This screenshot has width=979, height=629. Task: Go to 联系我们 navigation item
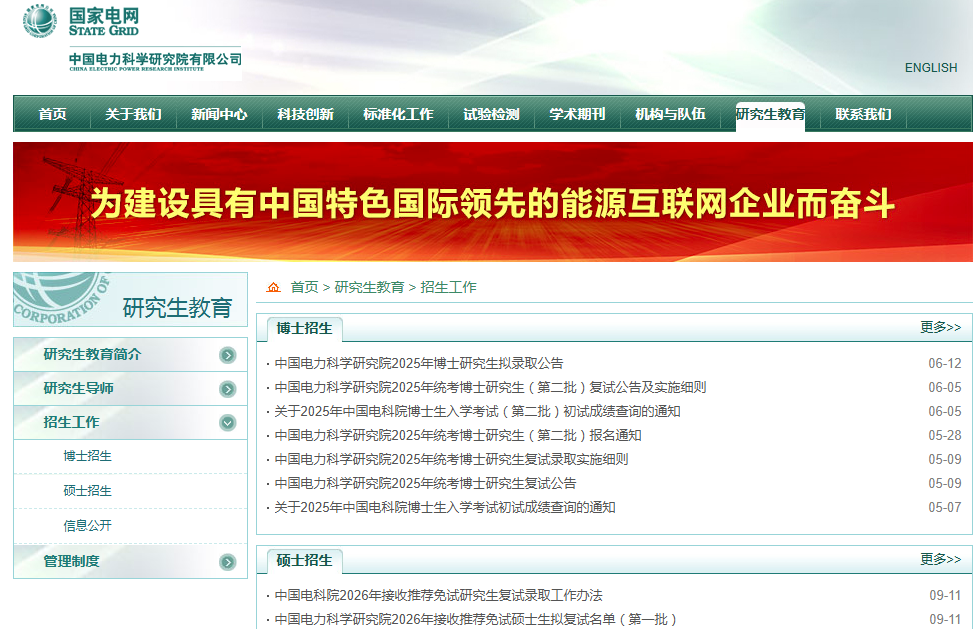click(863, 114)
